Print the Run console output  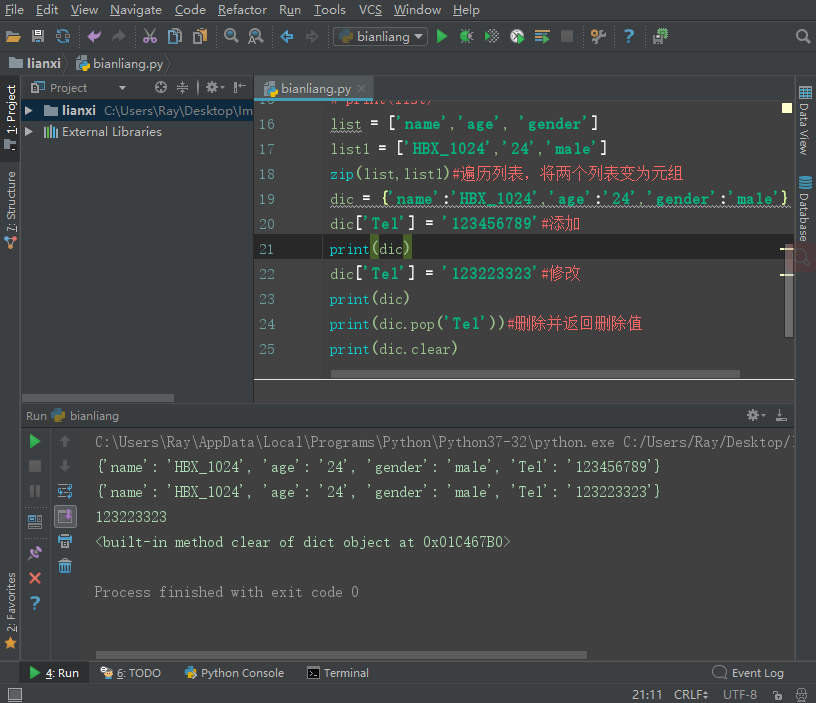[65, 541]
